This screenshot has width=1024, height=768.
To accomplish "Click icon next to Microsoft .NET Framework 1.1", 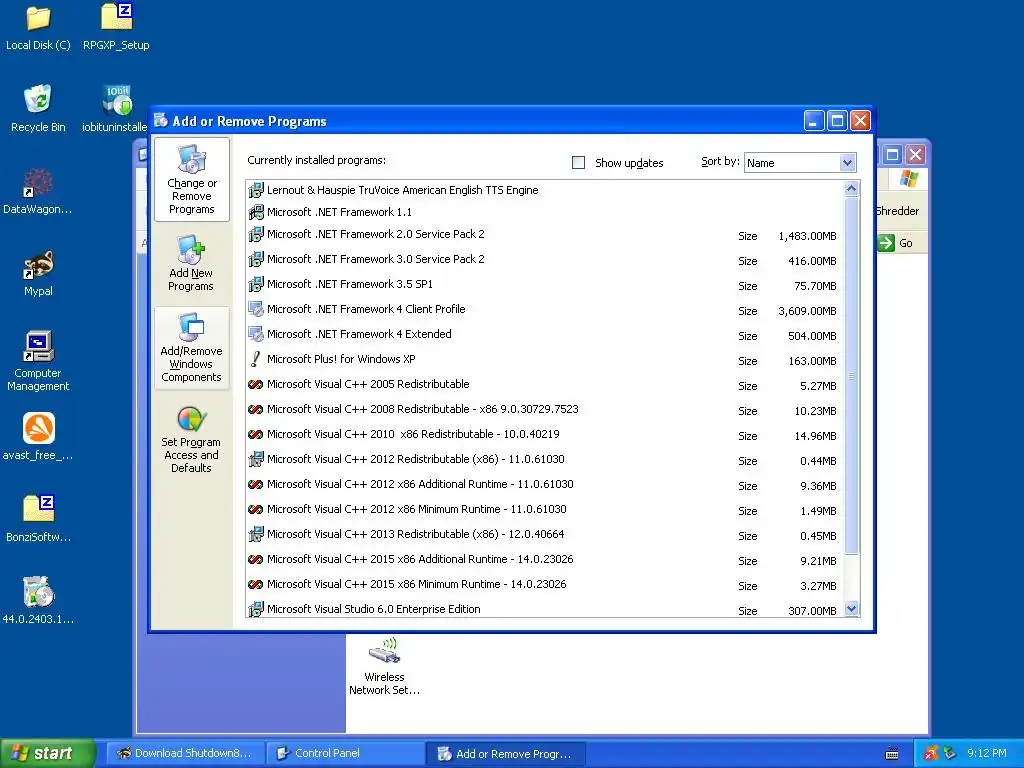I will click(x=256, y=212).
